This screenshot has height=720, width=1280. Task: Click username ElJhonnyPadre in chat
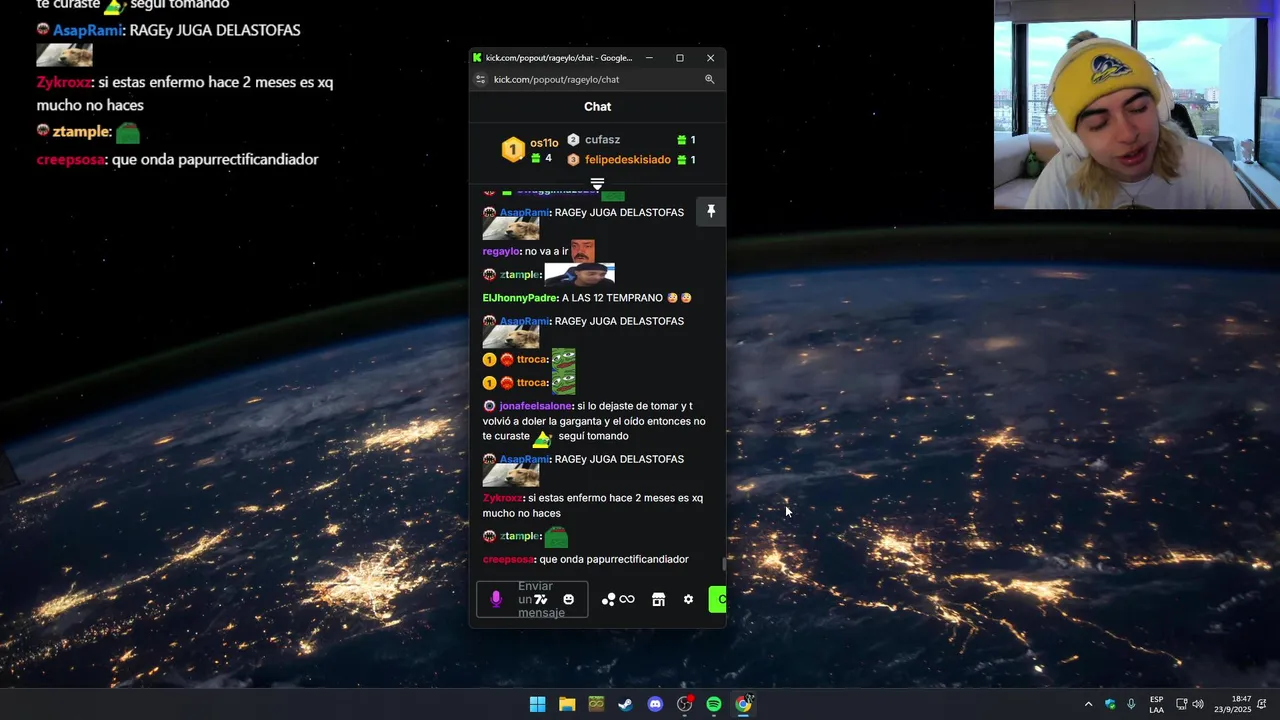(520, 298)
